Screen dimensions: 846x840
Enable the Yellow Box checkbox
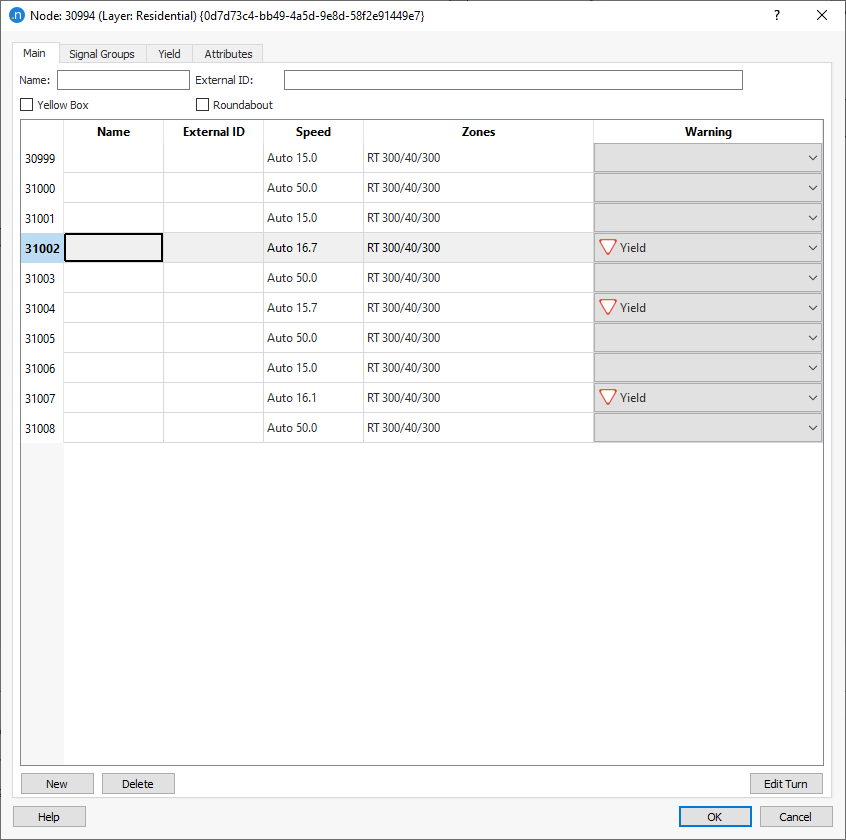[25, 104]
